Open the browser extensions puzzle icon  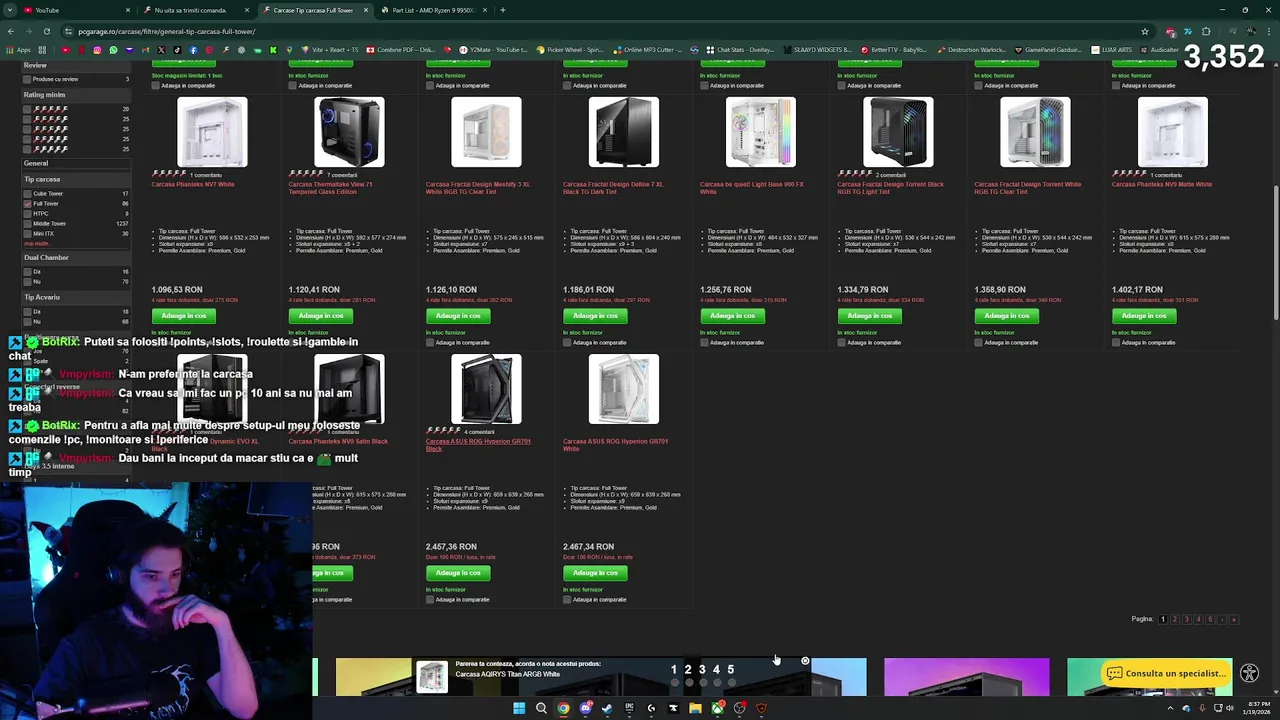coord(1206,31)
